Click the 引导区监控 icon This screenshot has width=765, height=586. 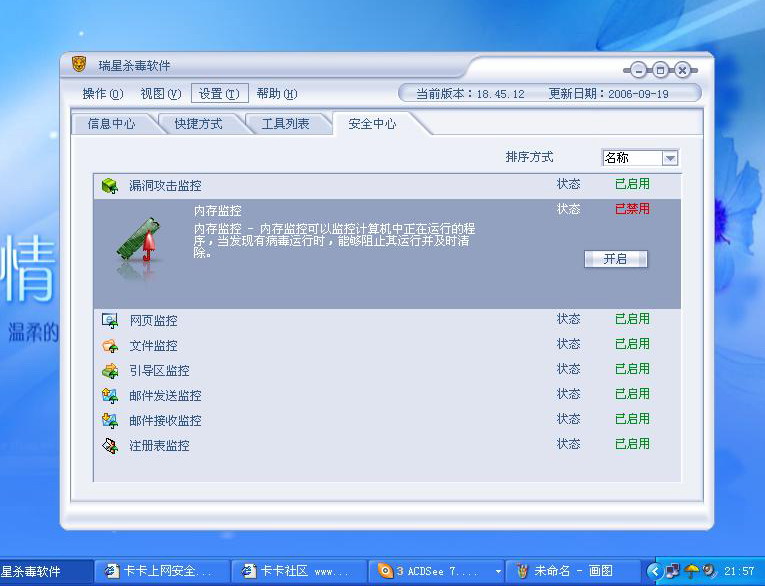point(110,371)
